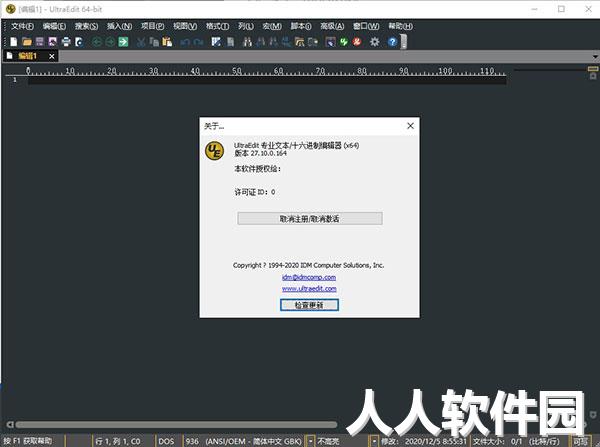Click the green arrow Go To icon
The height and width of the screenshot is (447, 600).
tap(123, 42)
